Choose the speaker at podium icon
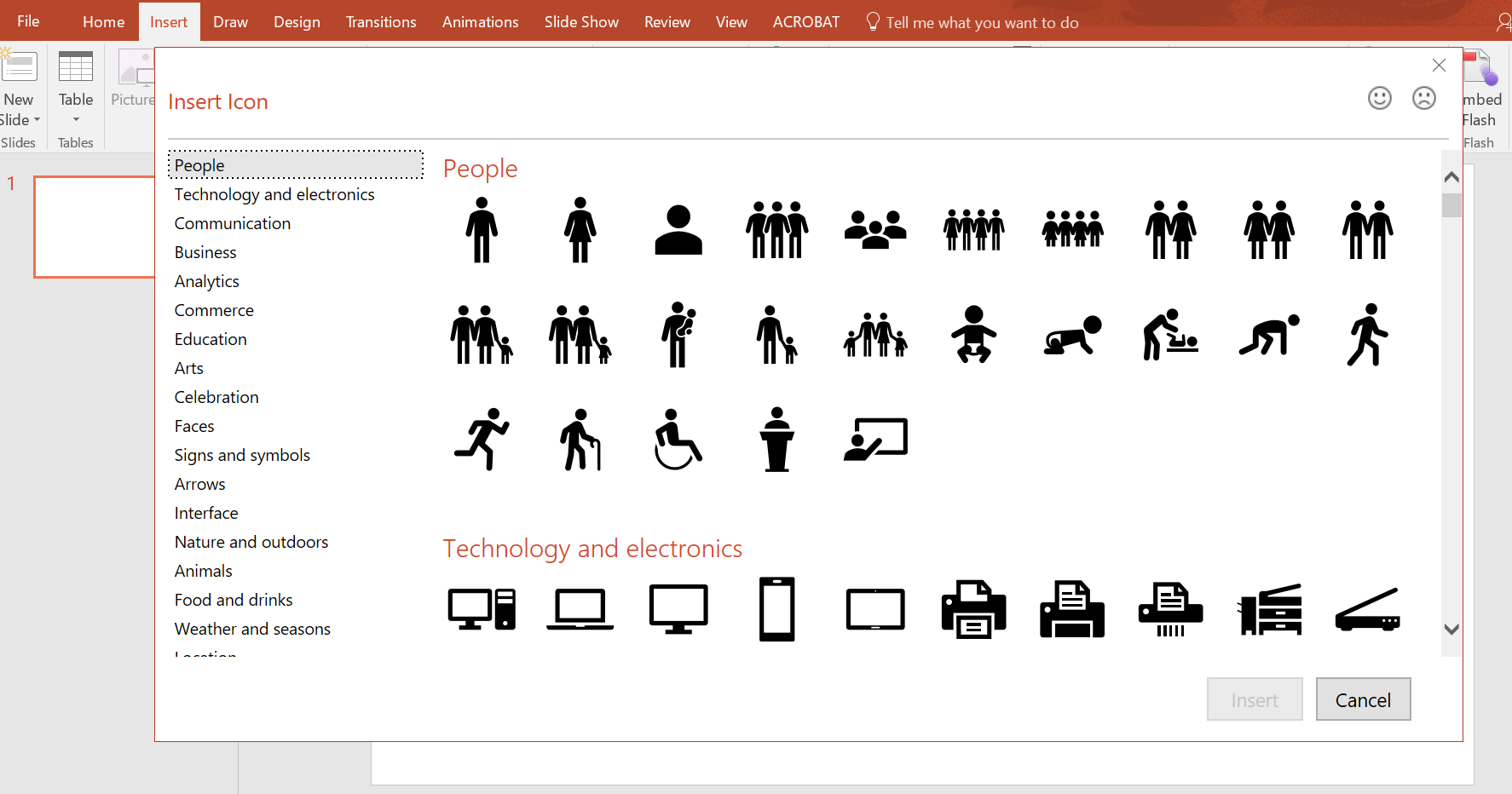This screenshot has height=794, width=1512. (x=776, y=440)
